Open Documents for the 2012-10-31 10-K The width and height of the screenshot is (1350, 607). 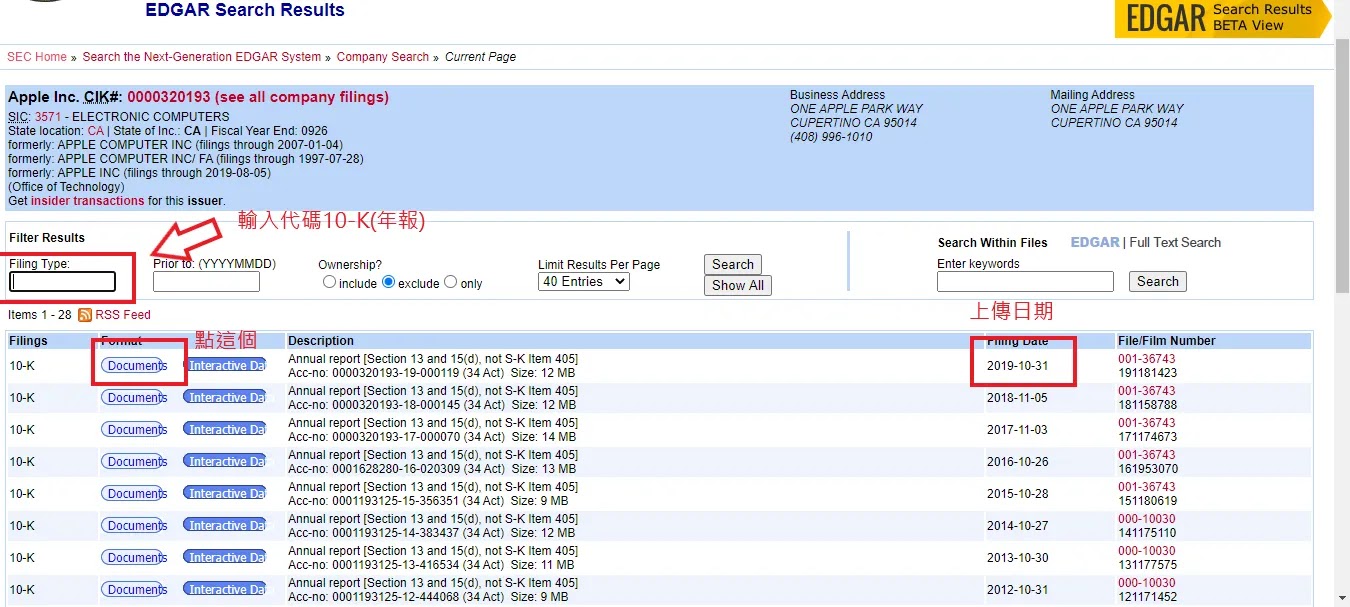[x=134, y=590]
